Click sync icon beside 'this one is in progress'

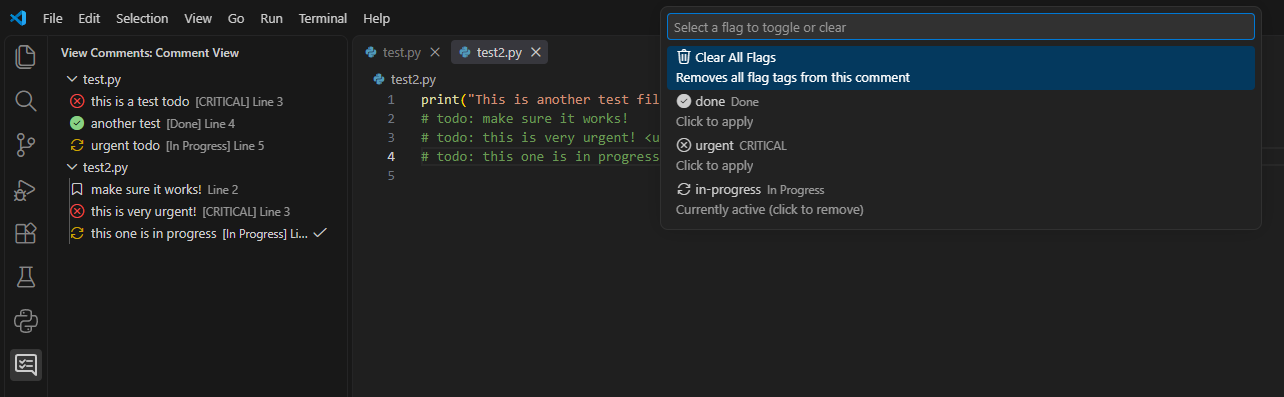click(77, 233)
